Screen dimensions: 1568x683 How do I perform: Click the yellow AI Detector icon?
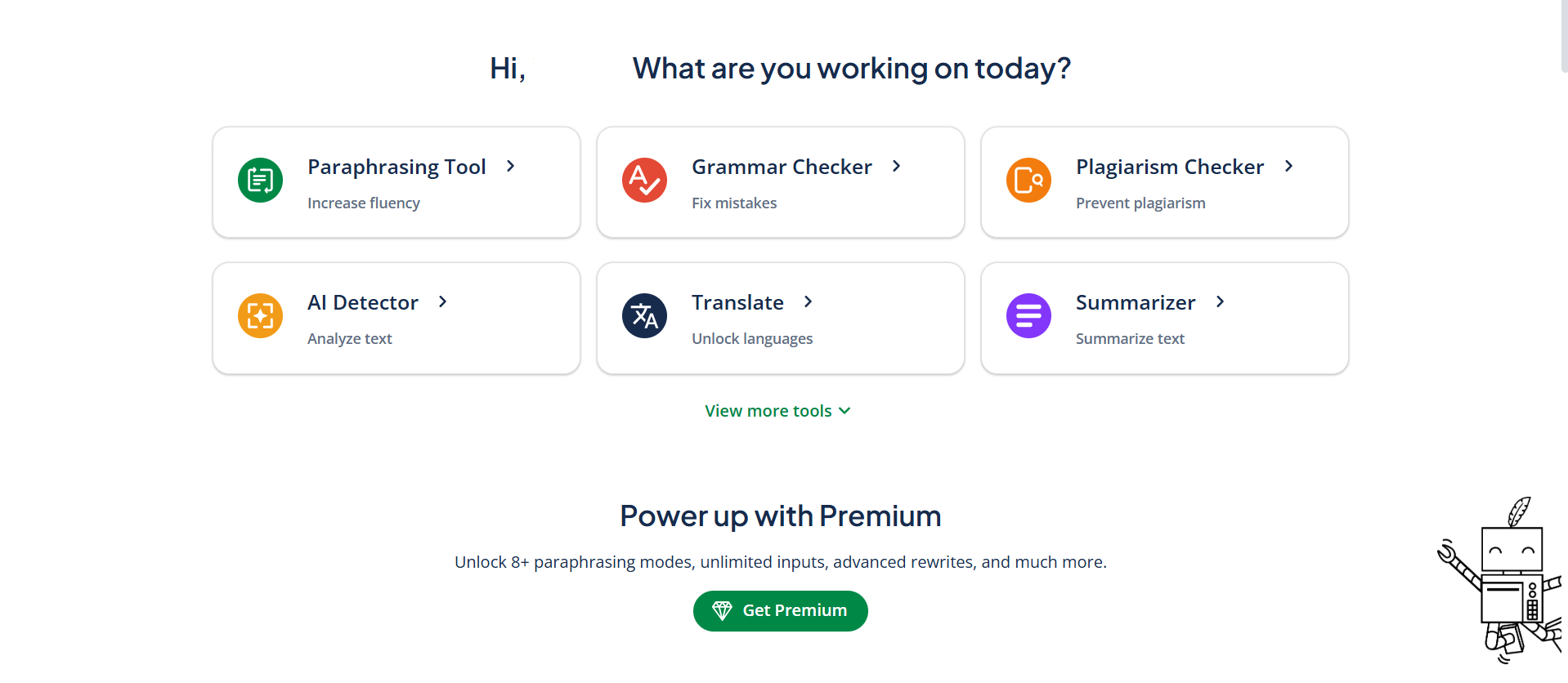tap(260, 315)
